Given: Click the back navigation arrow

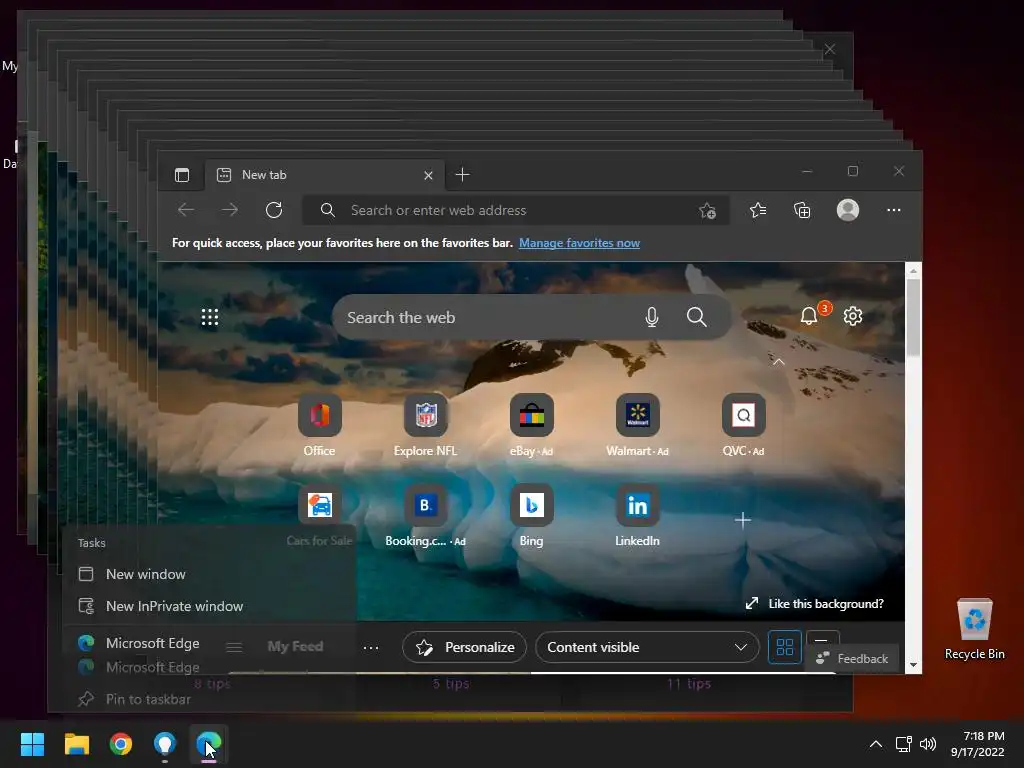Looking at the screenshot, I should [x=186, y=210].
